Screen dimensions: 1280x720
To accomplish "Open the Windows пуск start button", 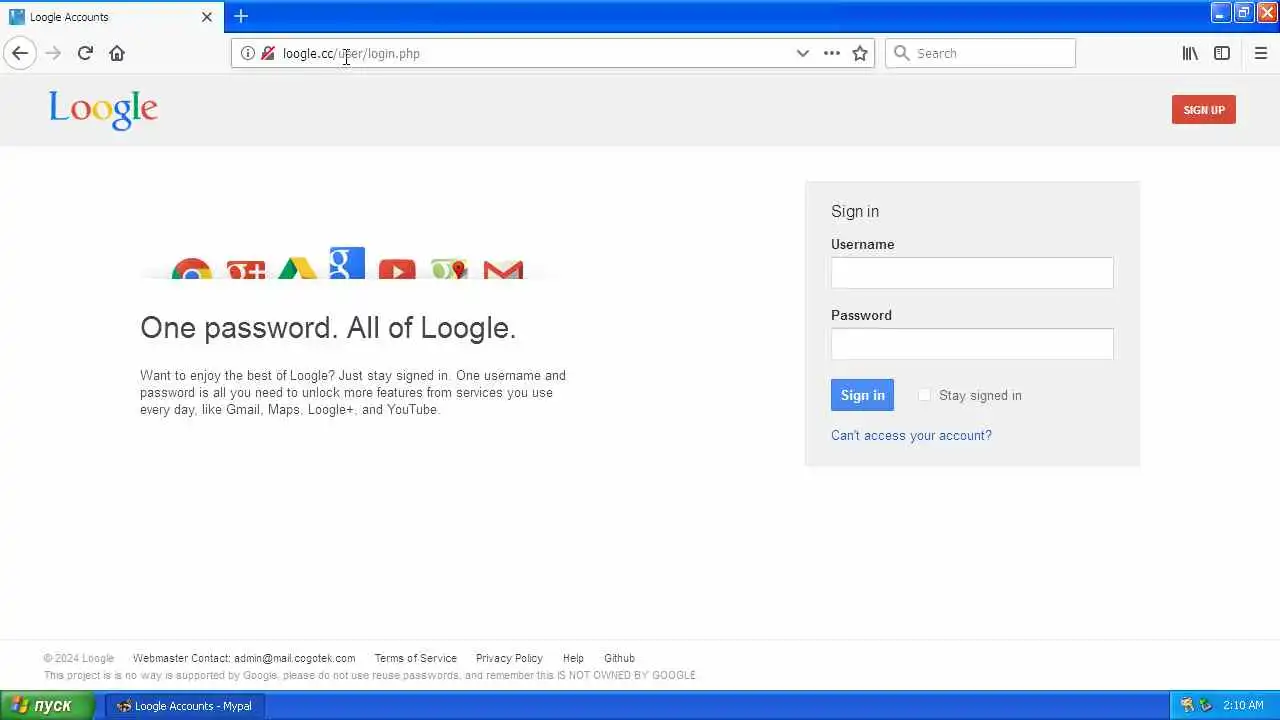I will coord(46,705).
